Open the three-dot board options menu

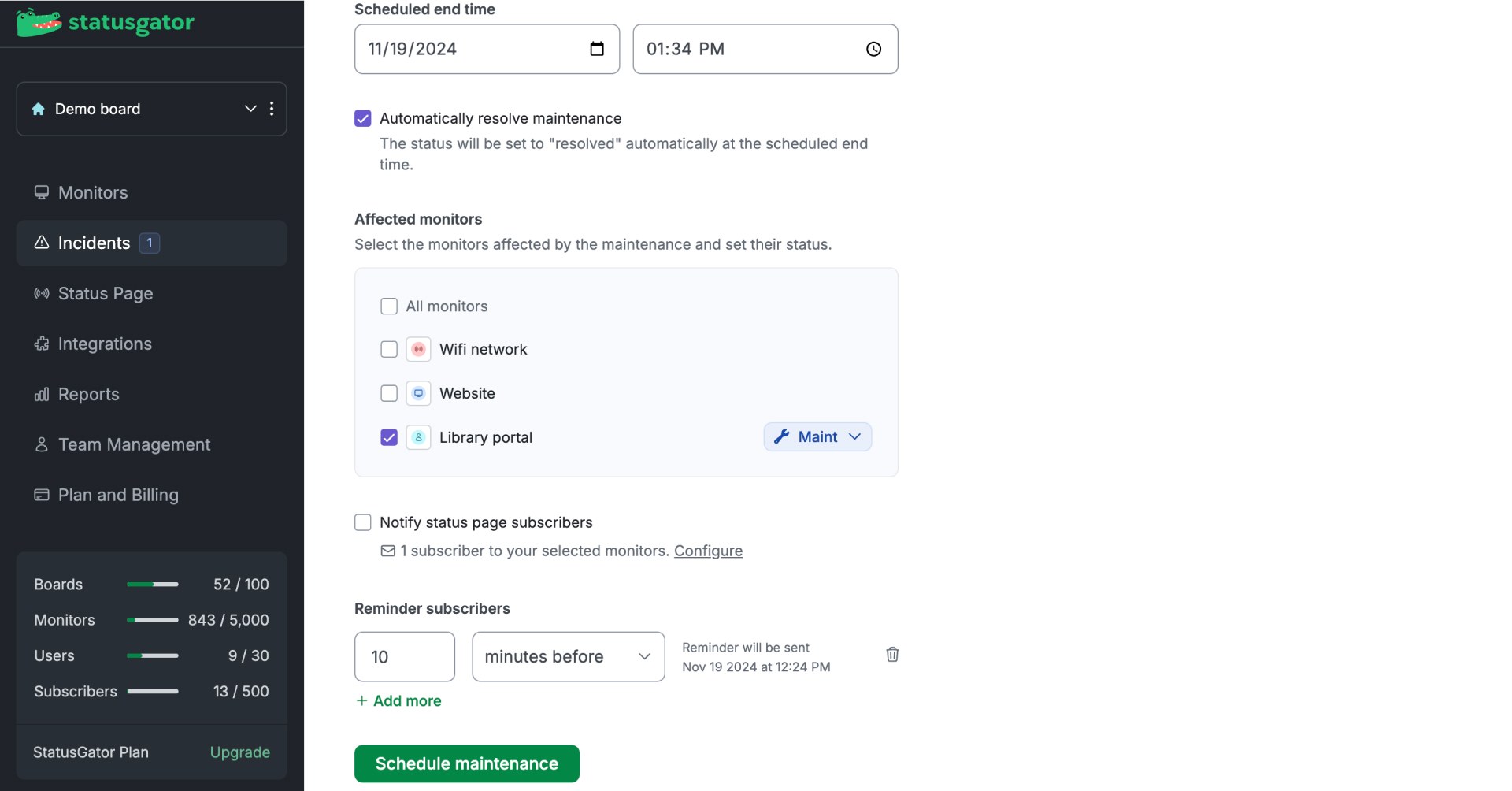pos(272,109)
